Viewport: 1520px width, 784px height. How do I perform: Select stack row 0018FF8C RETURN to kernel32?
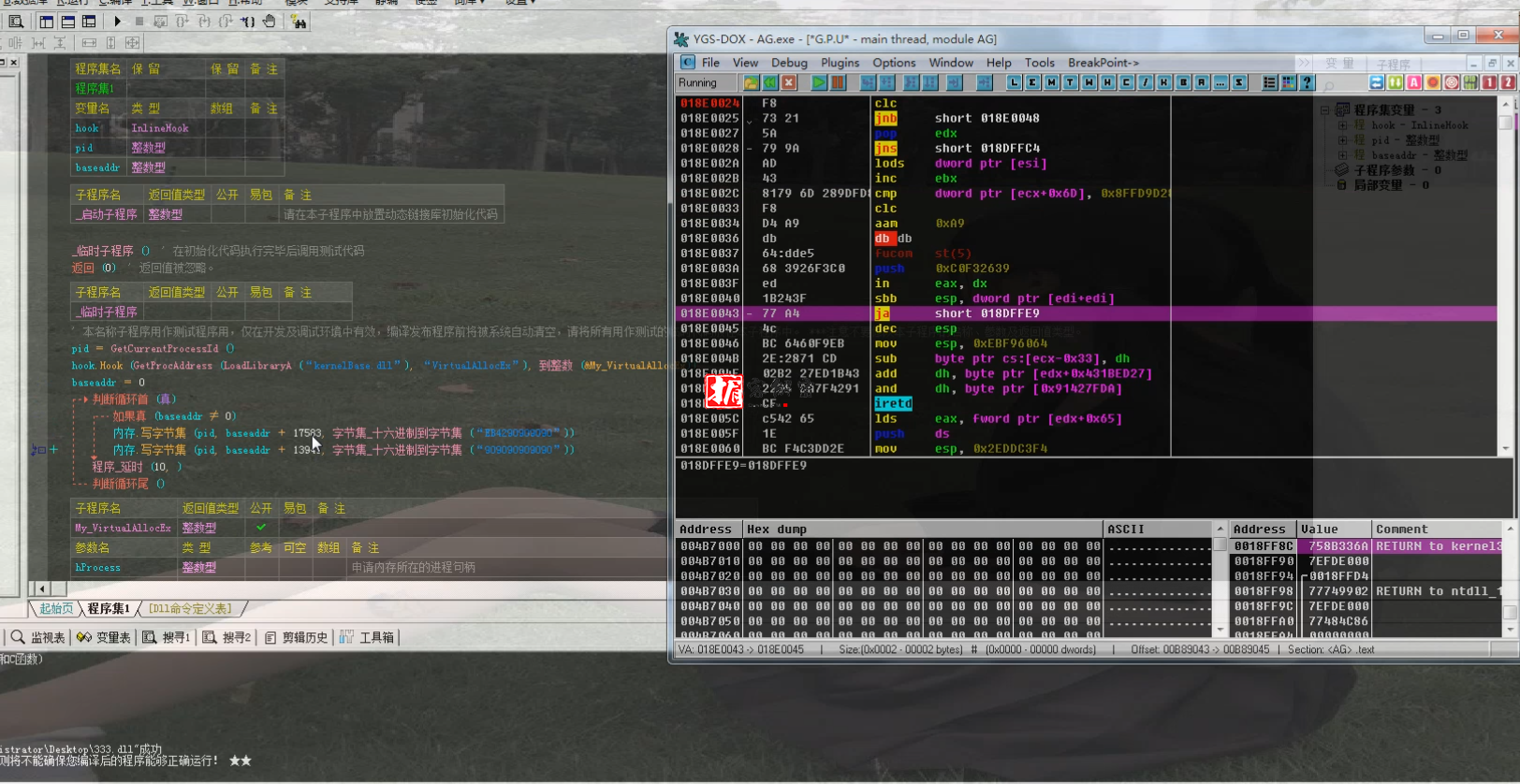coord(1366,546)
